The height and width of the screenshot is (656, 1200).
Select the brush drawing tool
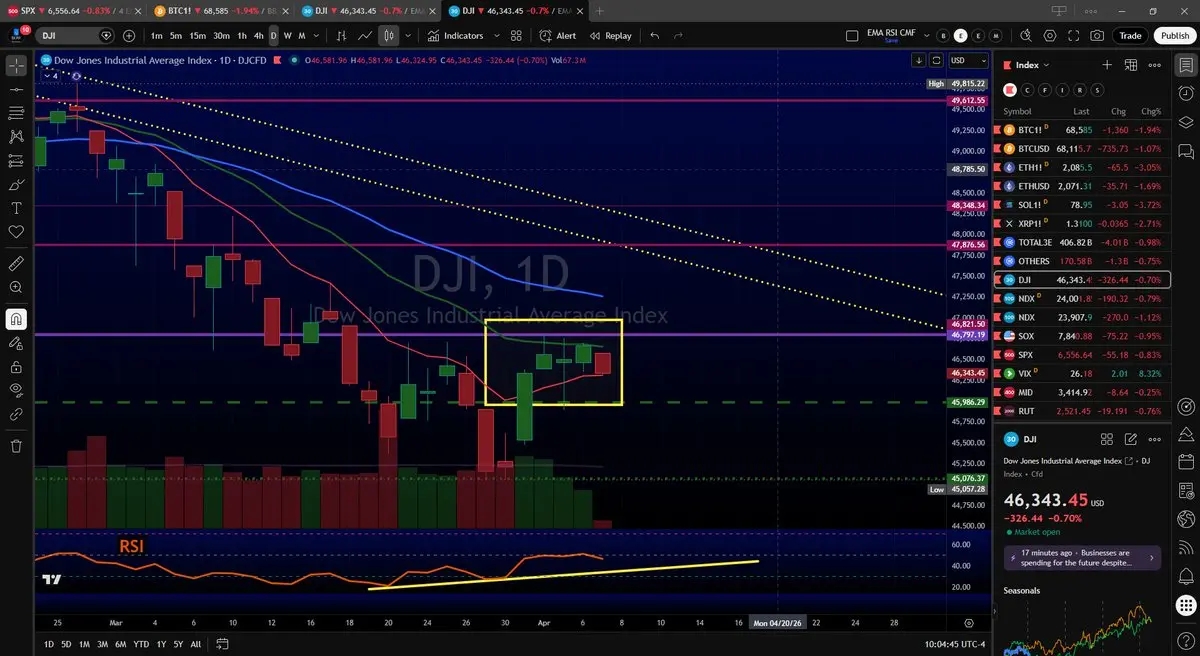tap(16, 185)
